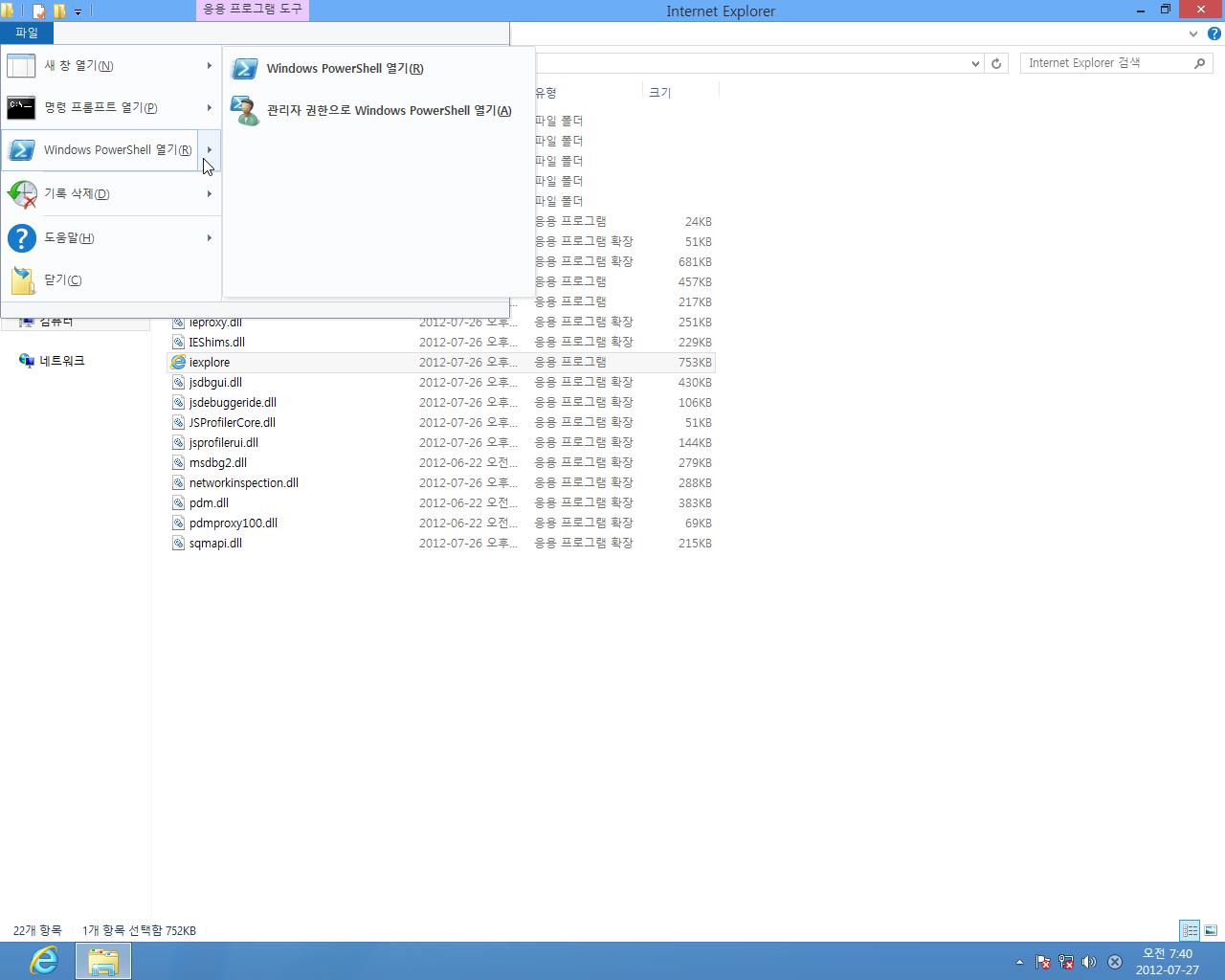This screenshot has width=1225, height=980.
Task: Click the round X icon in the tray
Action: tap(1115, 962)
